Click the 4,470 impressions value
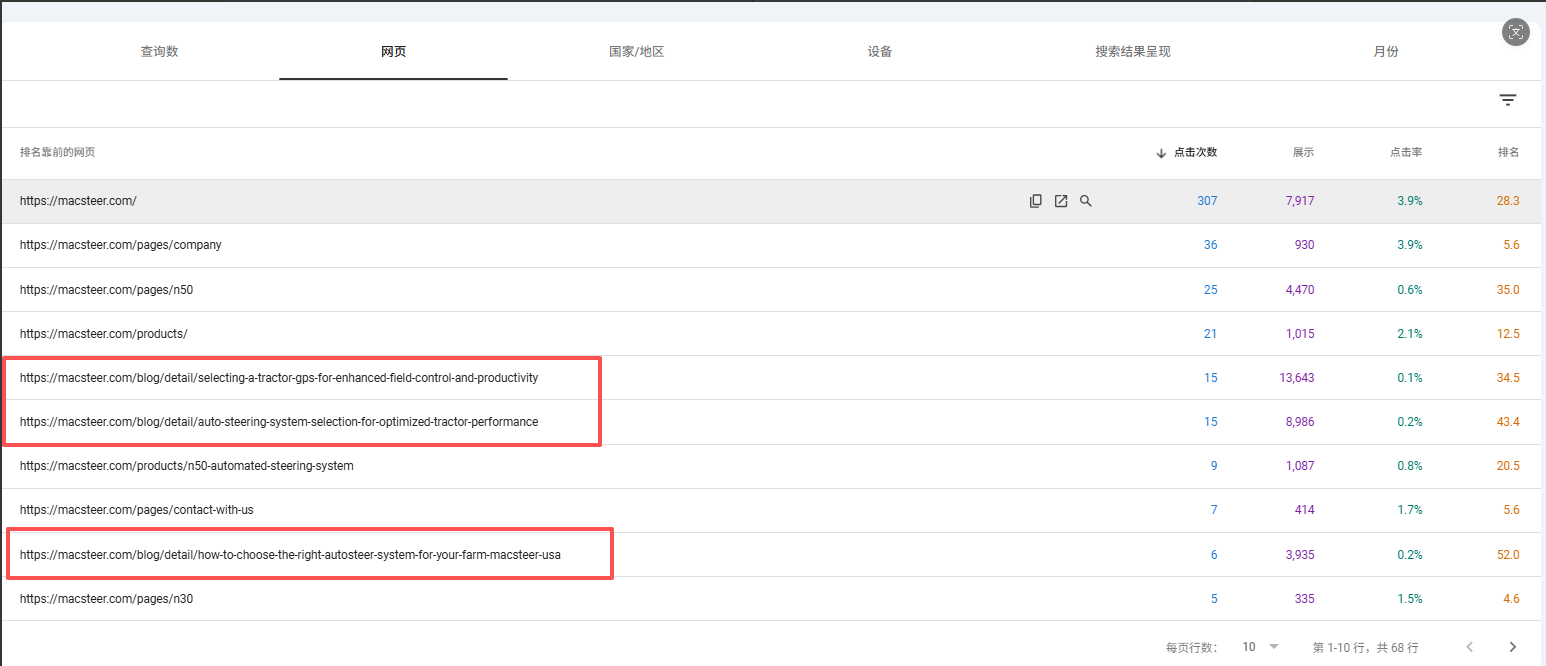Viewport: 1546px width, 666px height. tap(1300, 290)
